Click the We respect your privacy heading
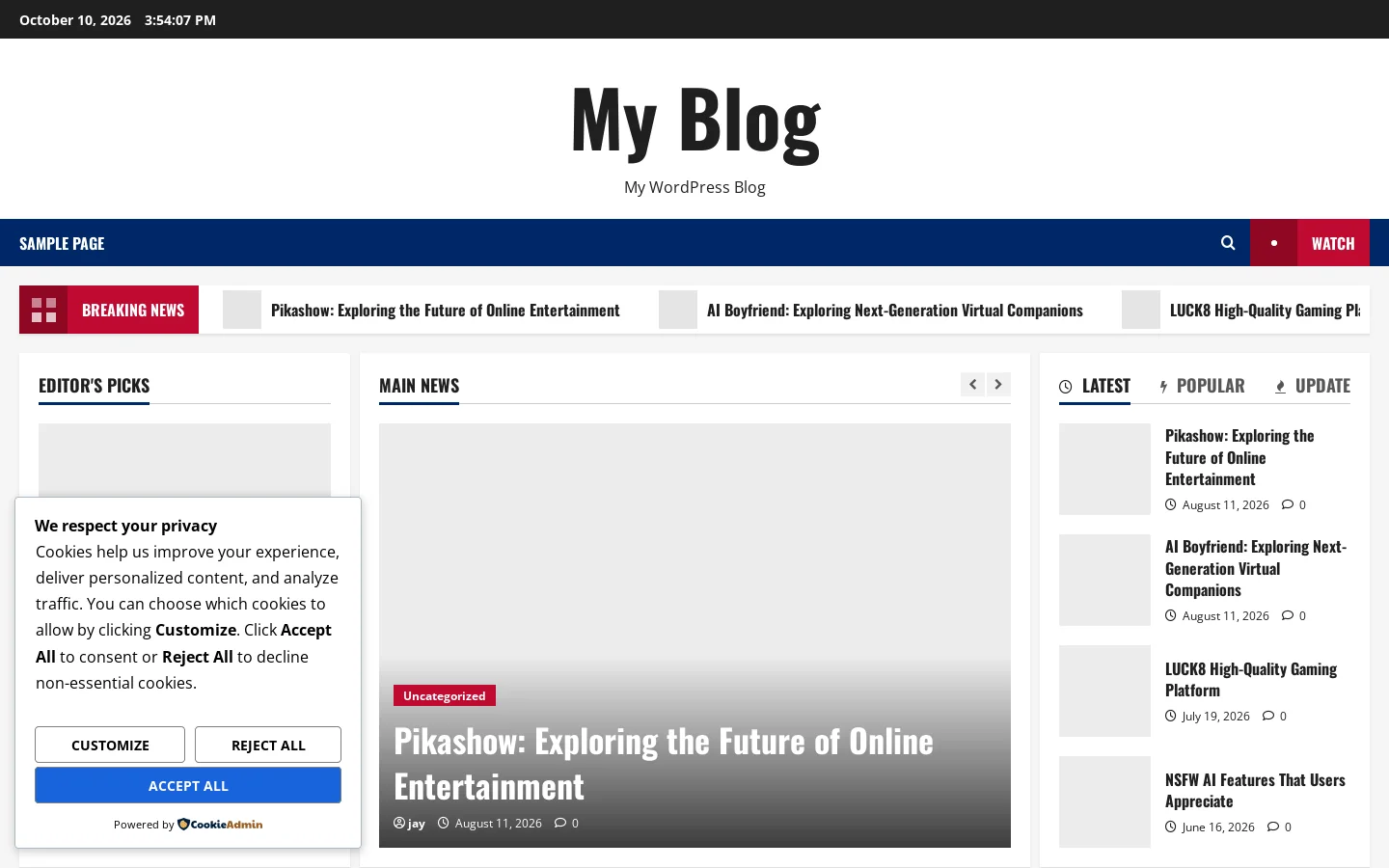The image size is (1389, 868). (x=125, y=526)
